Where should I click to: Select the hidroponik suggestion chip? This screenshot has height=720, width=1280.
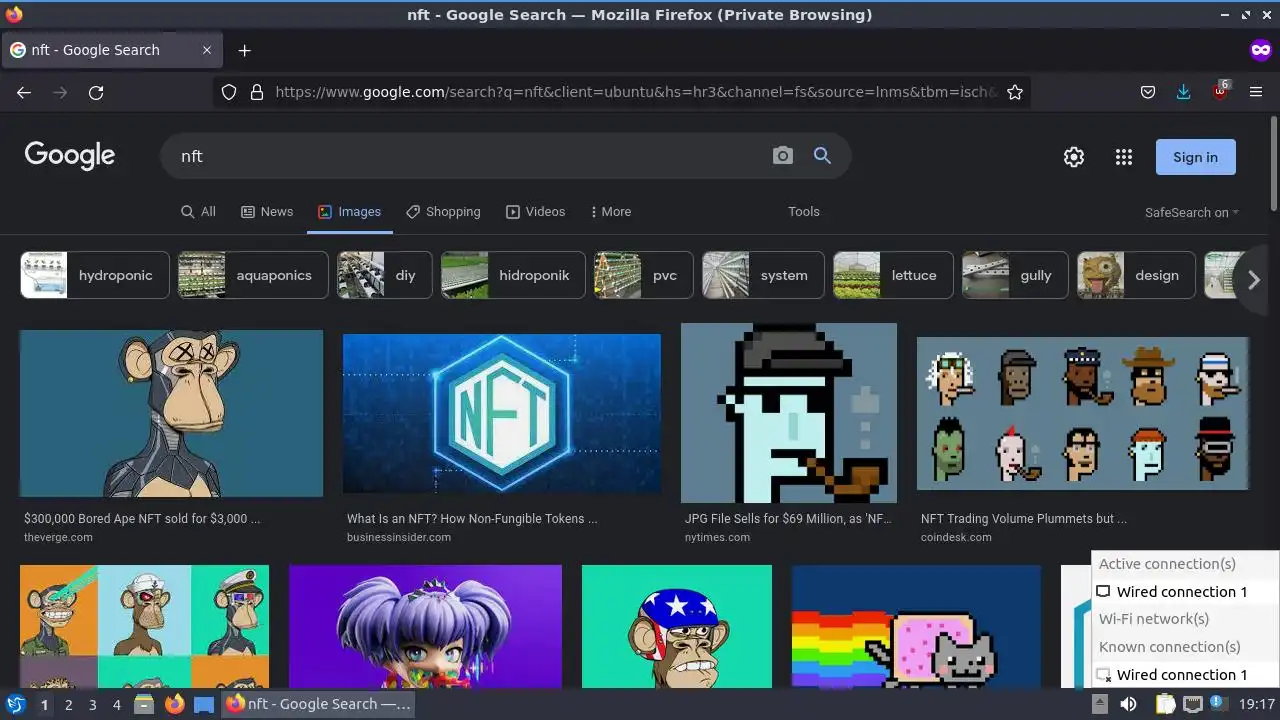pyautogui.click(x=513, y=275)
